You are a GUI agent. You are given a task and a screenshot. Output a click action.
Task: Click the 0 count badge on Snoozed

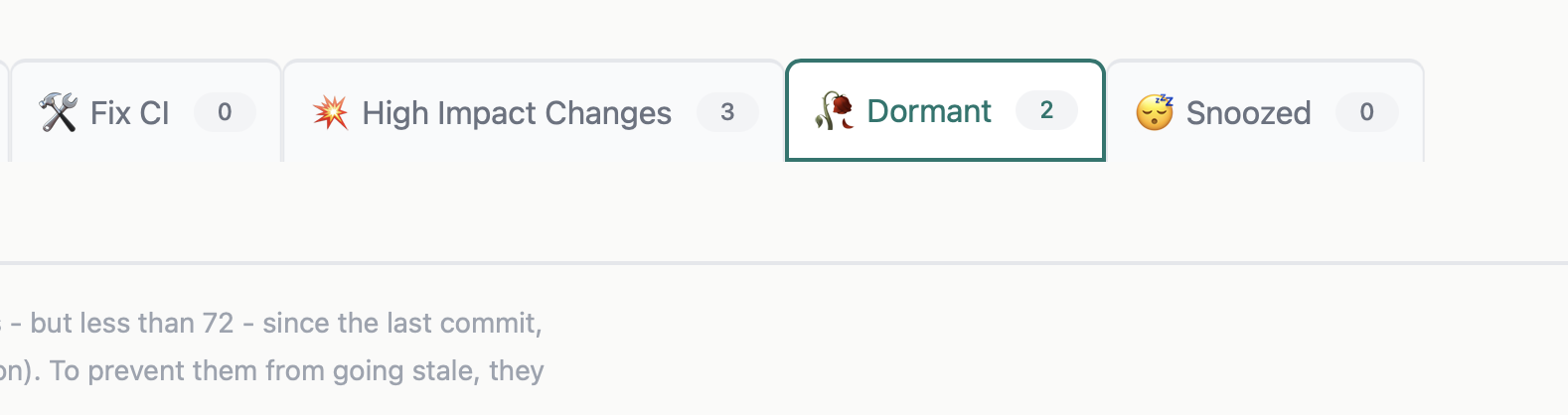tap(1366, 112)
